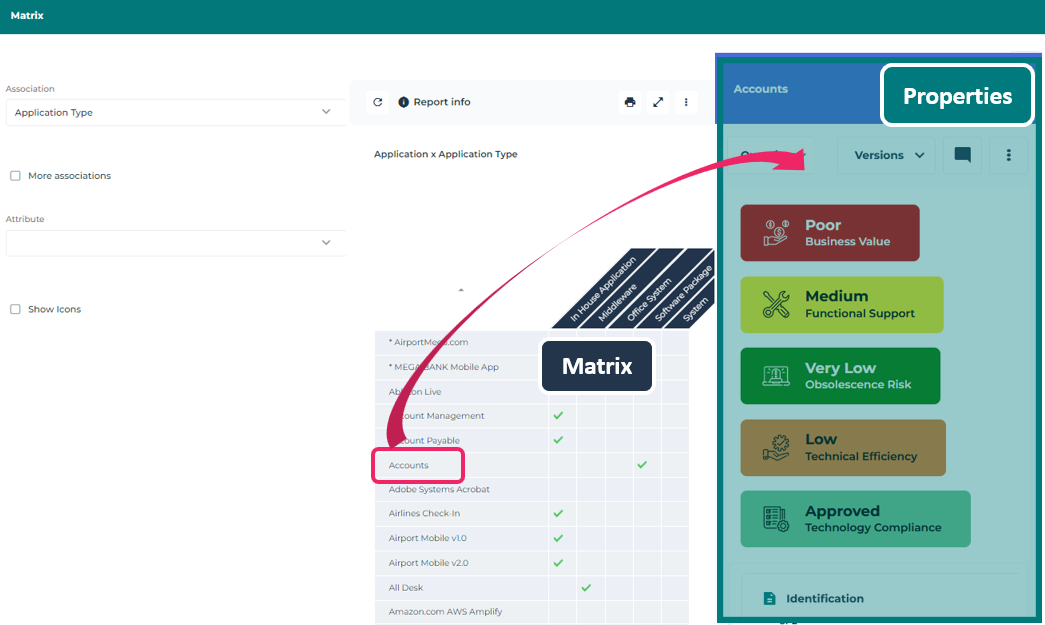Open the Airlines Check-In application row
1045x625 pixels.
(424, 514)
